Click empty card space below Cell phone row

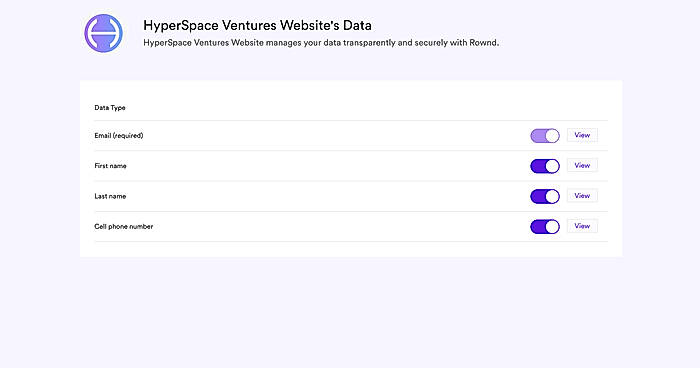[351, 249]
